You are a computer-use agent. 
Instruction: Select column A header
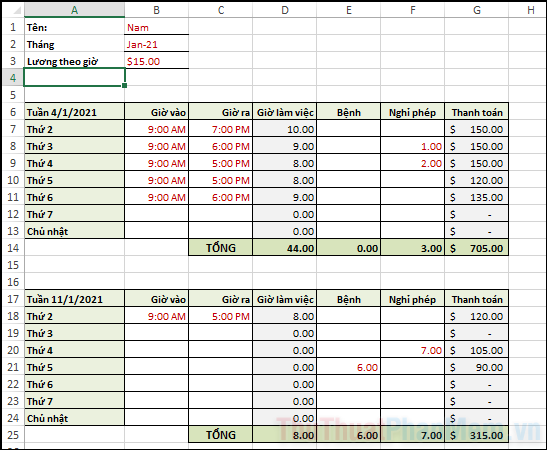(x=74, y=10)
